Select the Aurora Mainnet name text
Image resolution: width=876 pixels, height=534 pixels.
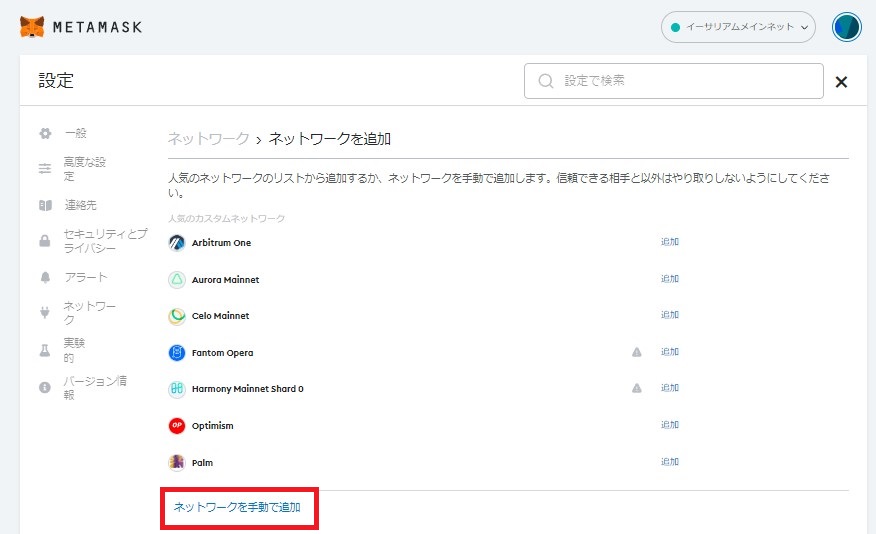click(x=225, y=280)
